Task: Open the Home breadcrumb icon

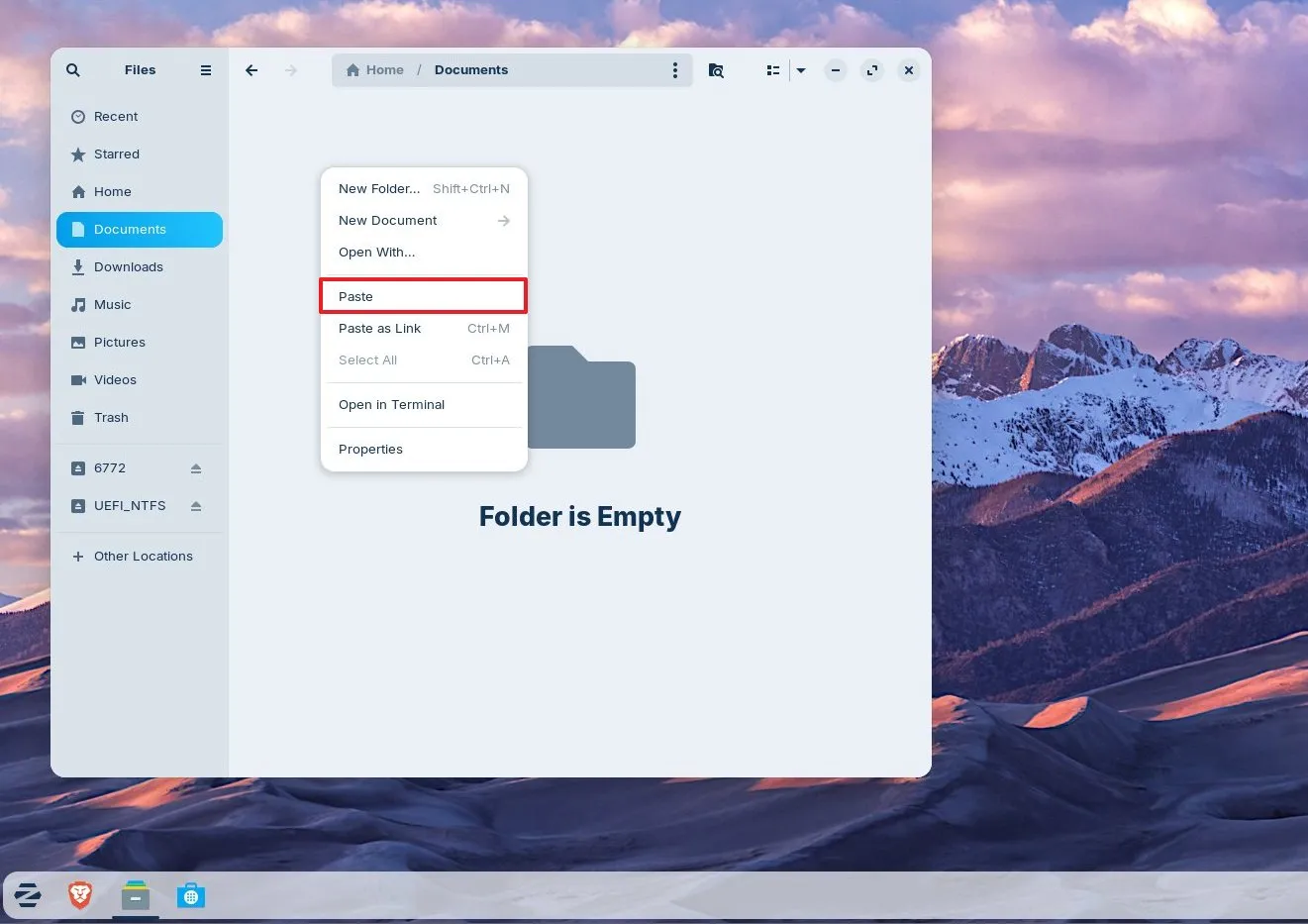Action: click(x=352, y=69)
